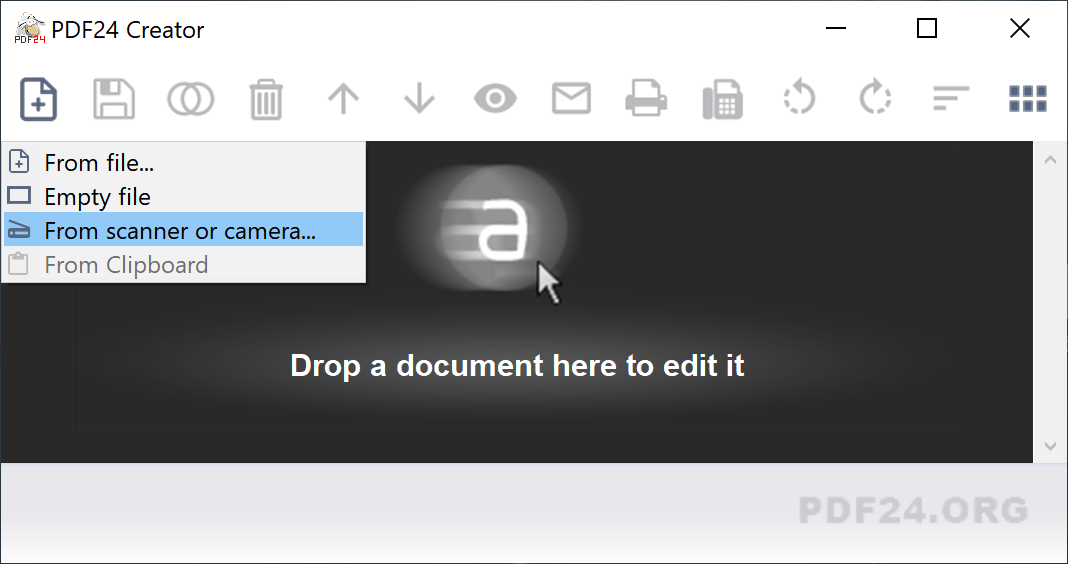
Task: Click the envelope email icon
Action: pos(571,99)
